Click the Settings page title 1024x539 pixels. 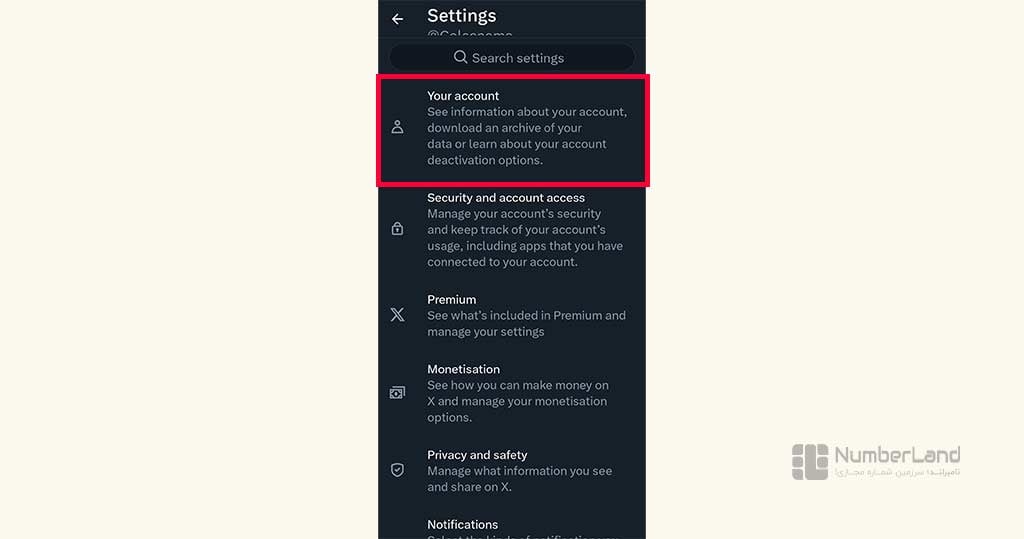[462, 16]
